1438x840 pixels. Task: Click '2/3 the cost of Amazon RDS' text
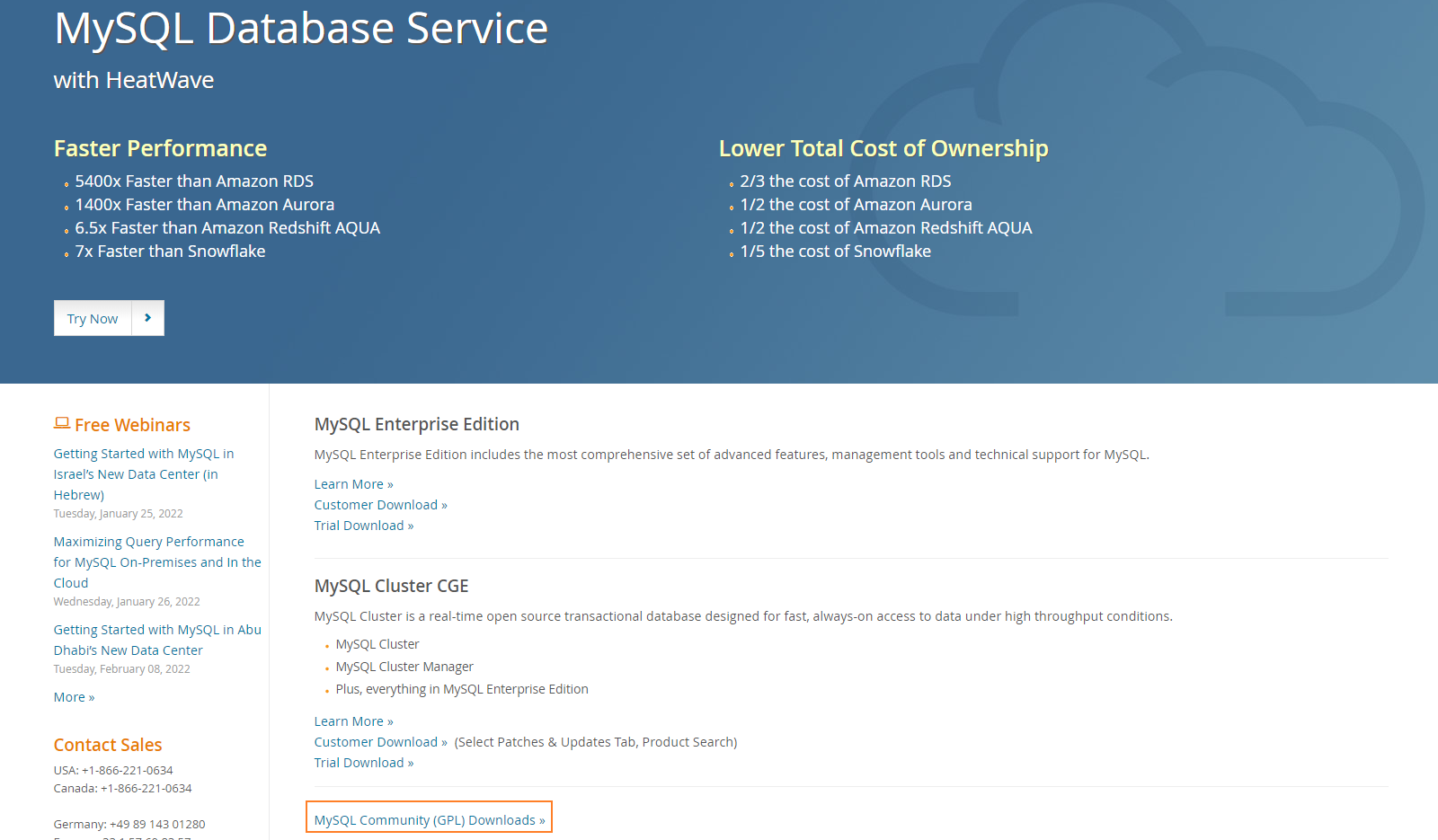(846, 181)
